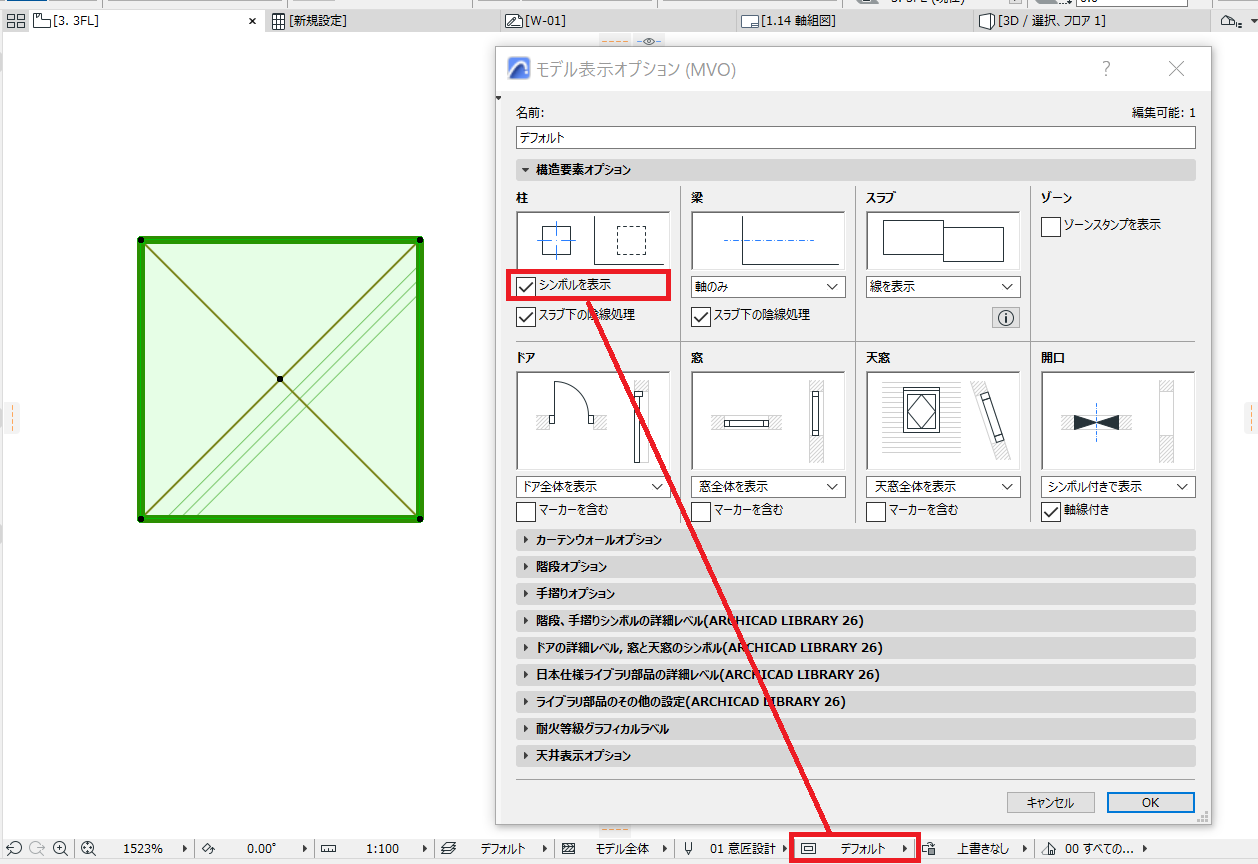Toggle 柱 スラブ下の陰線処理 checkbox

[x=526, y=316]
